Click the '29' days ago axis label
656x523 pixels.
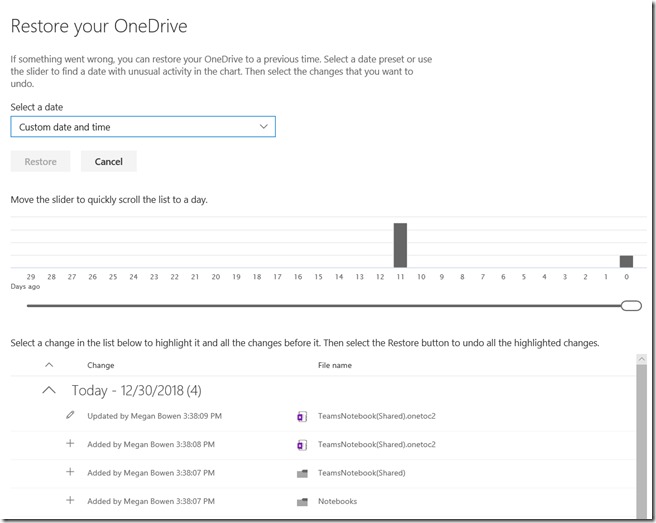(31, 277)
